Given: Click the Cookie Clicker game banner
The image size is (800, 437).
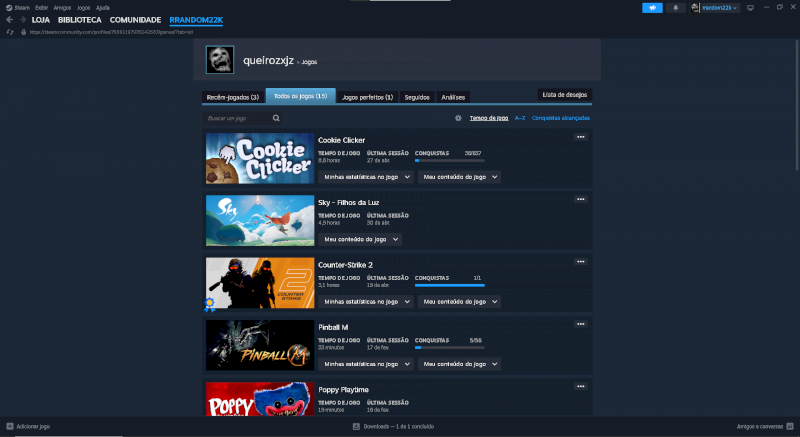Looking at the screenshot, I should point(260,158).
